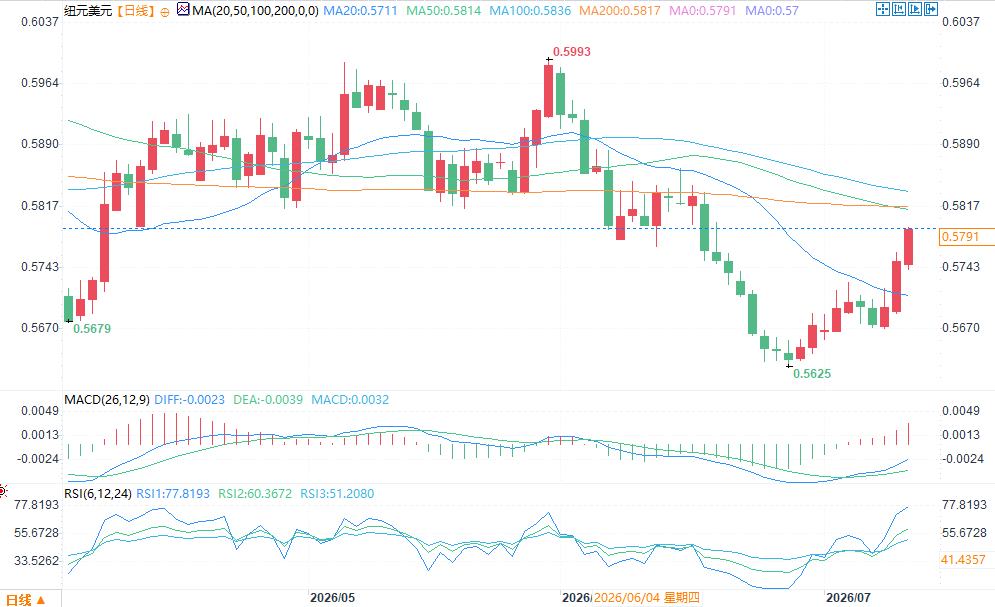Click the chart scroll-forward play icon

(915, 9)
